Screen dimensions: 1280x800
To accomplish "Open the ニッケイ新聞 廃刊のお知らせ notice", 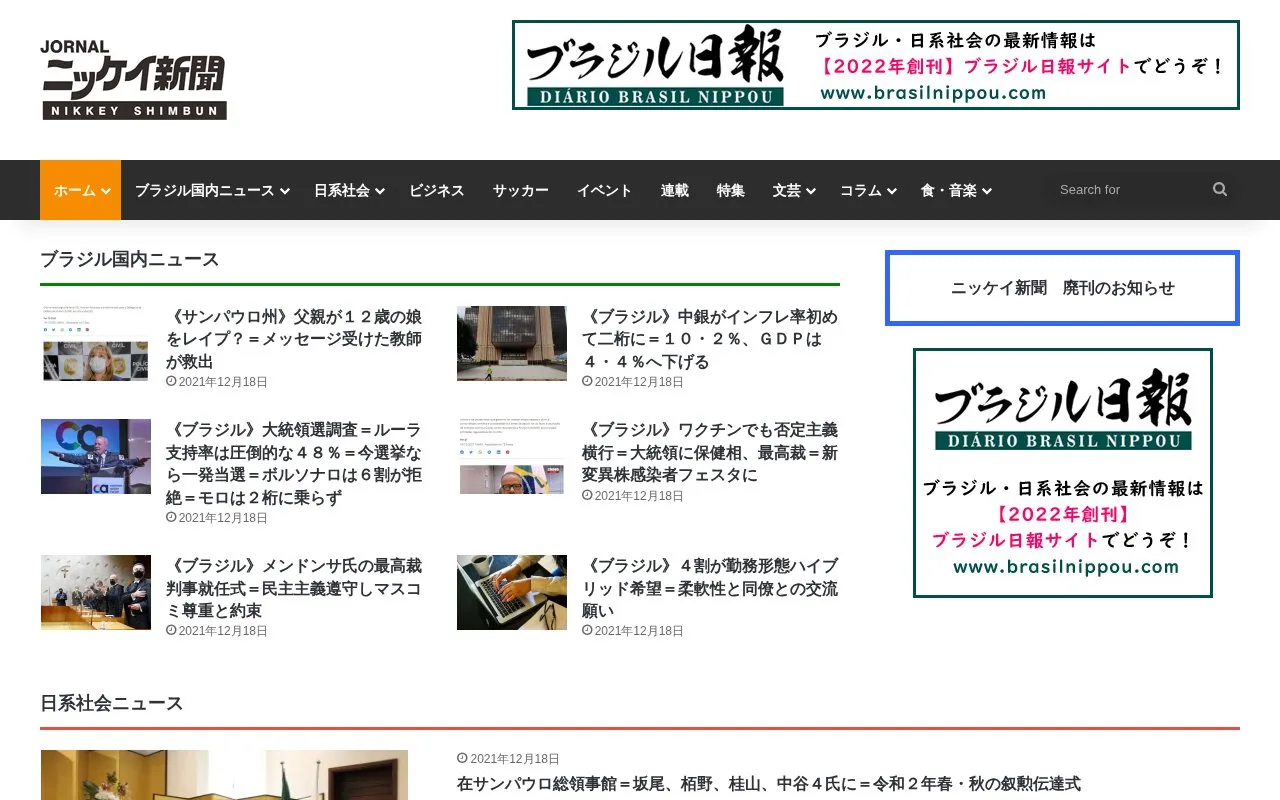I will pyautogui.click(x=1062, y=288).
